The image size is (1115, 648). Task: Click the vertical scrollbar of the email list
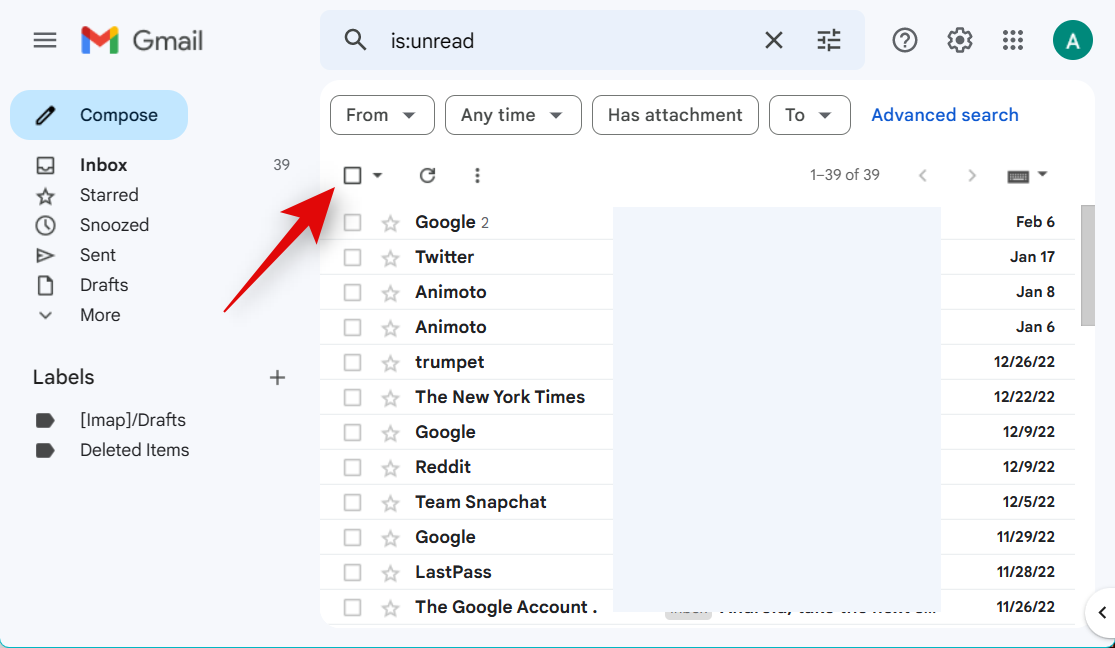pos(1088,266)
